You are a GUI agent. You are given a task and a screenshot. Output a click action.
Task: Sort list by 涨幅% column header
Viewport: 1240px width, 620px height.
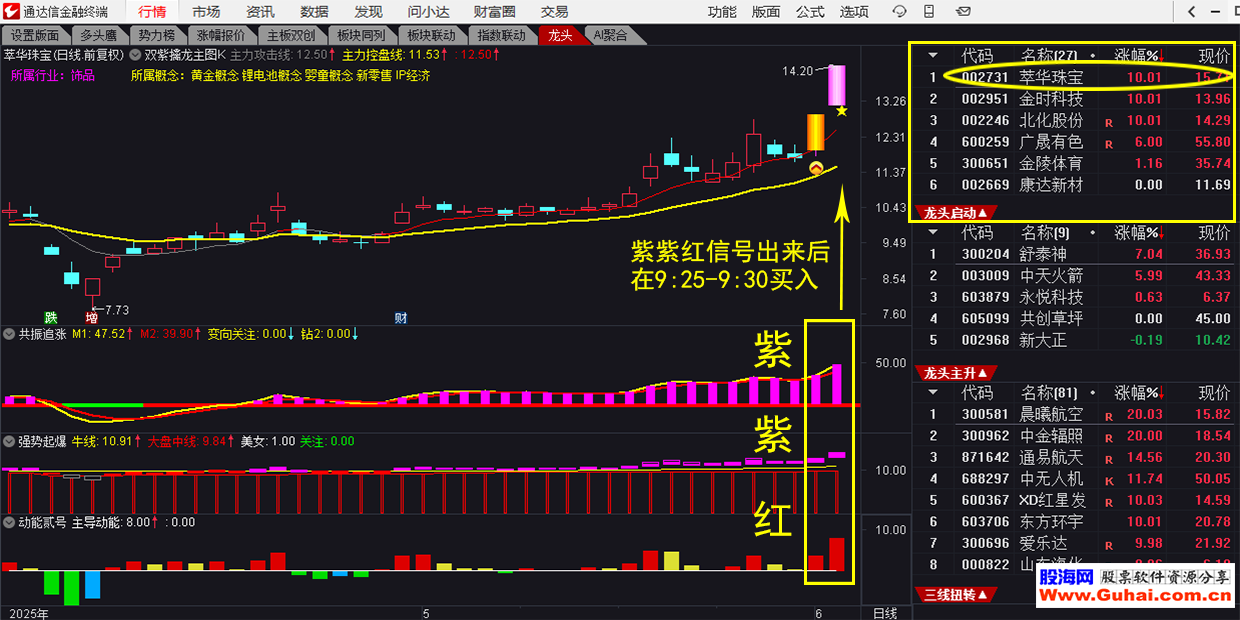pyautogui.click(x=1136, y=54)
